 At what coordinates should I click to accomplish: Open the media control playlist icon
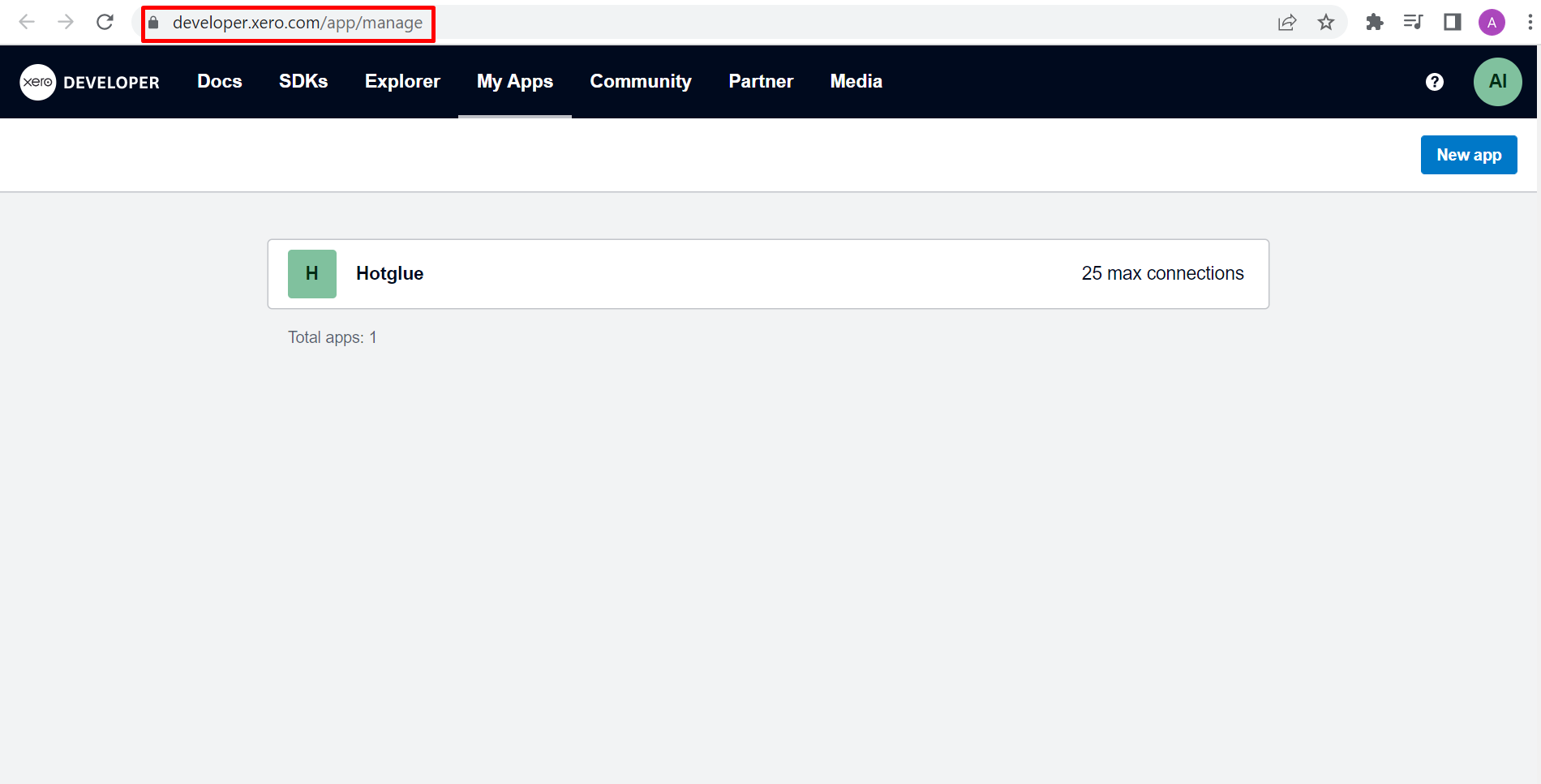click(x=1414, y=23)
